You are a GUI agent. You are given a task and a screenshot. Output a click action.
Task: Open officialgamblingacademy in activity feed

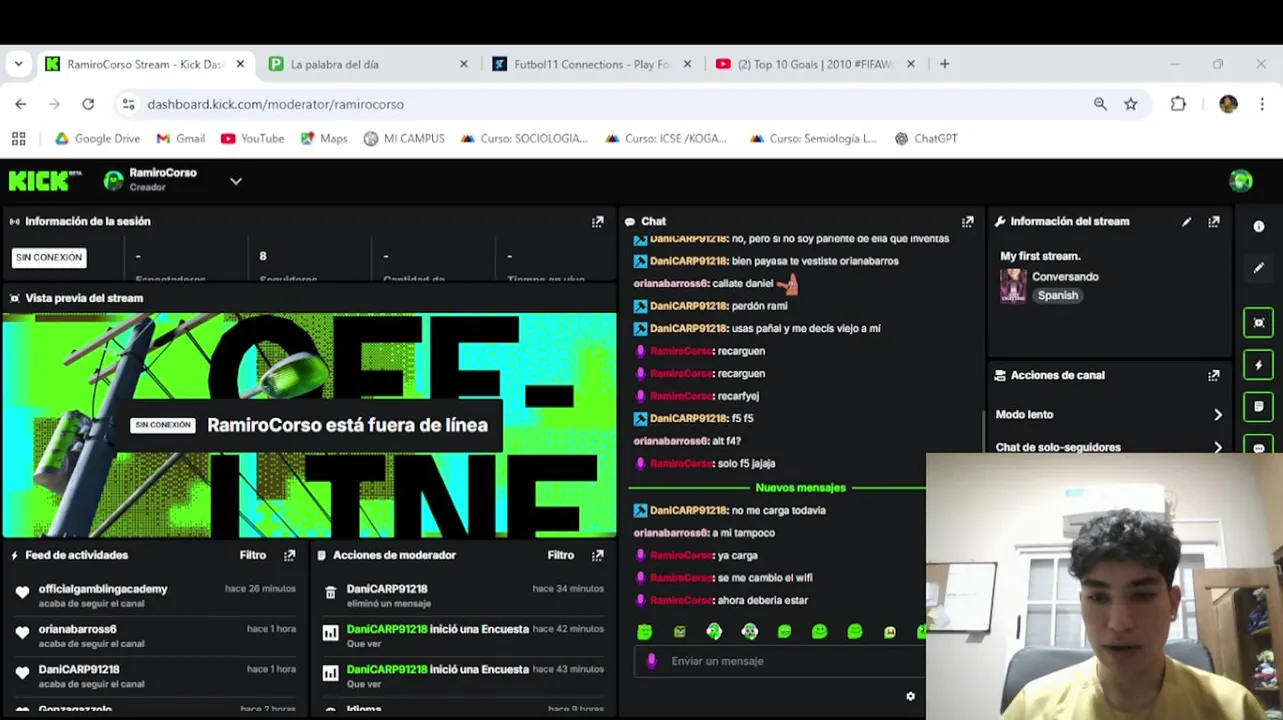click(x=103, y=590)
